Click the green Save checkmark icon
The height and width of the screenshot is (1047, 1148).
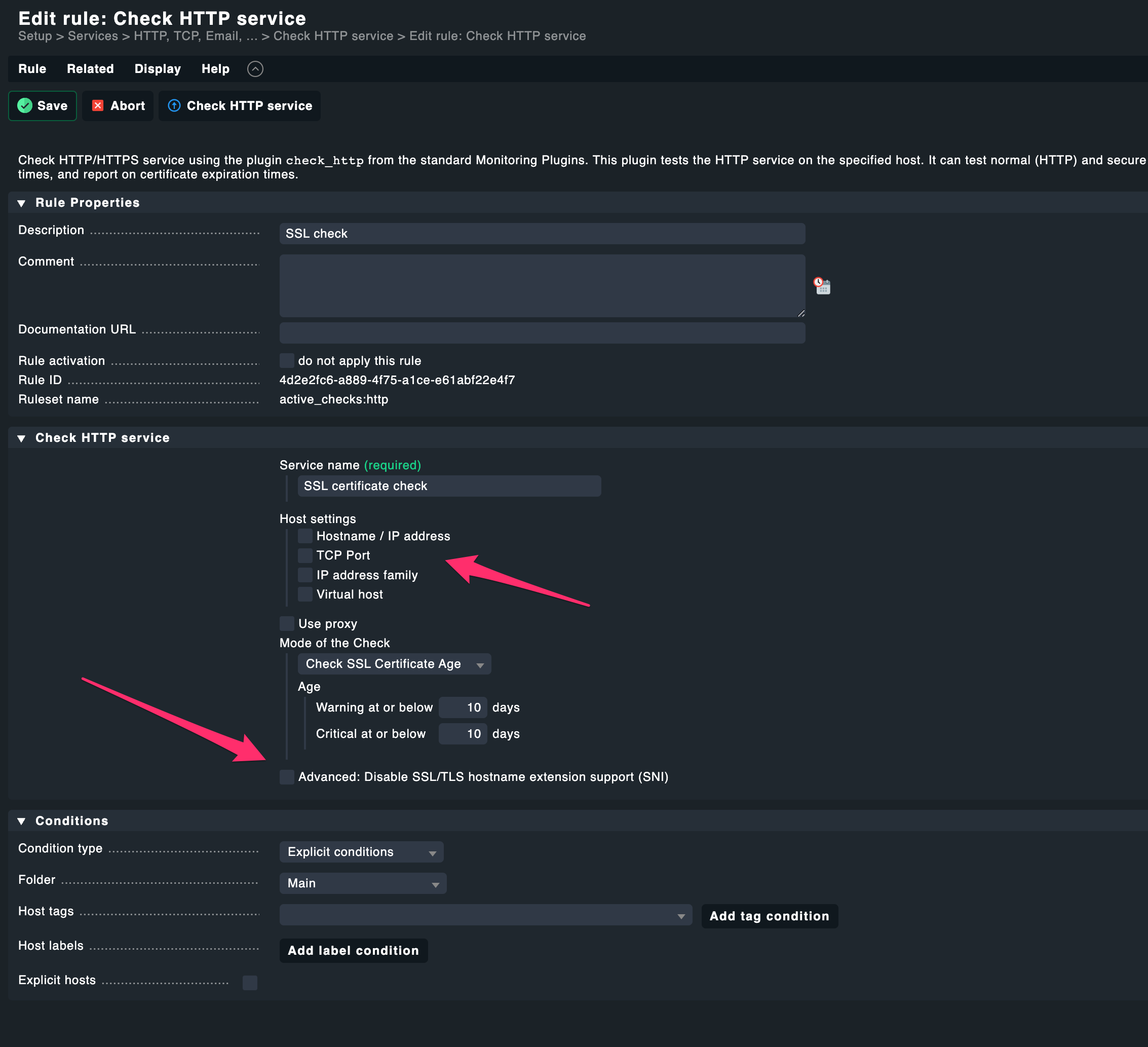pos(25,105)
